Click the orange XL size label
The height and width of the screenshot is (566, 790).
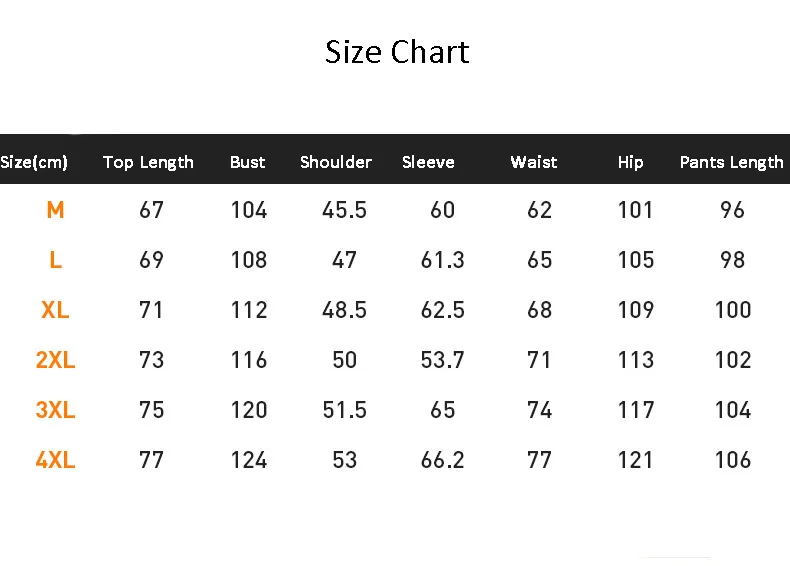[x=55, y=310]
